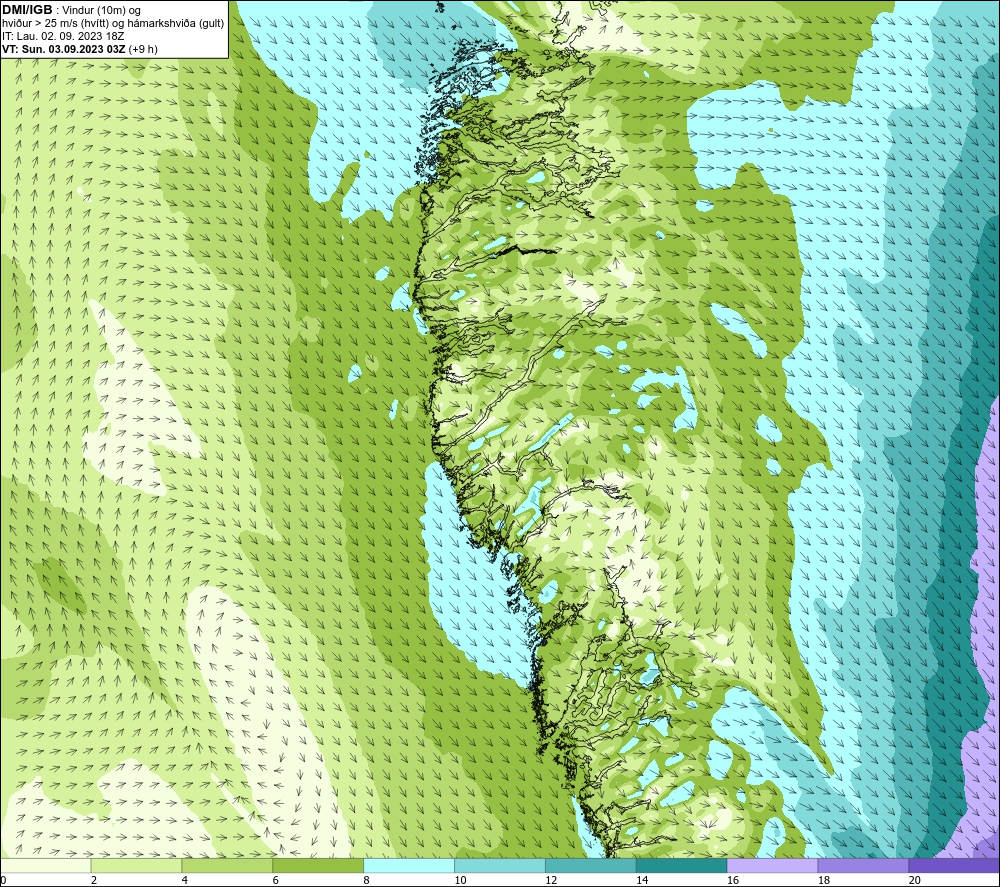Click the 10–12 m/s teal legend swatch

(x=500, y=866)
